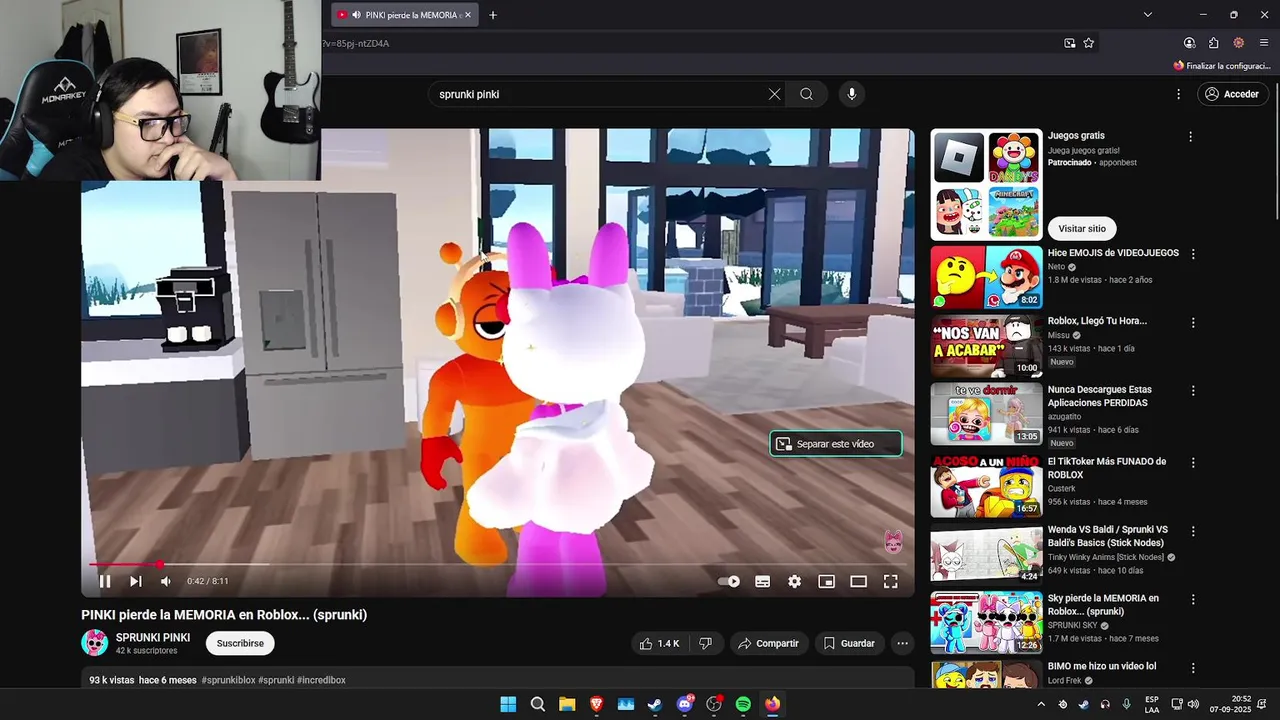Pause the video with the pause button
Image resolution: width=1280 pixels, height=720 pixels.
coord(104,581)
